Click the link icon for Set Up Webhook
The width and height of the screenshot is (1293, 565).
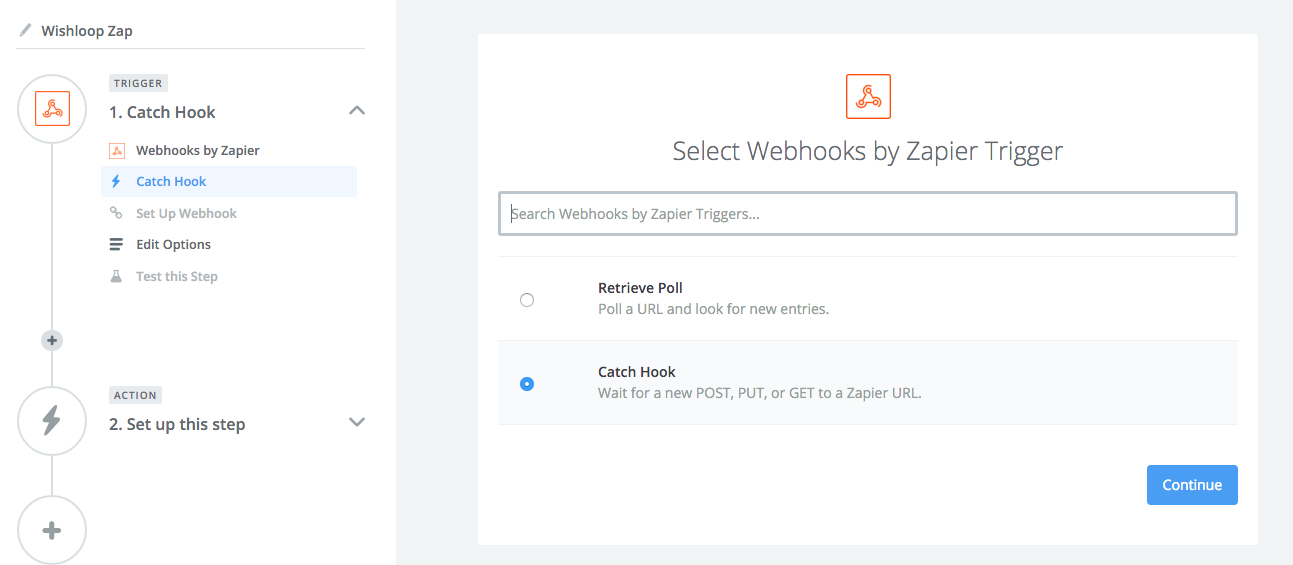pyautogui.click(x=116, y=213)
